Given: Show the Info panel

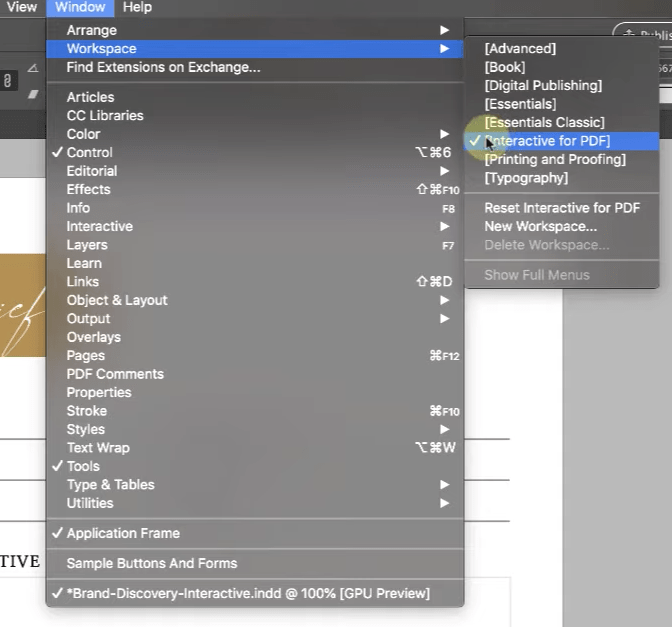Looking at the screenshot, I should tap(255, 208).
